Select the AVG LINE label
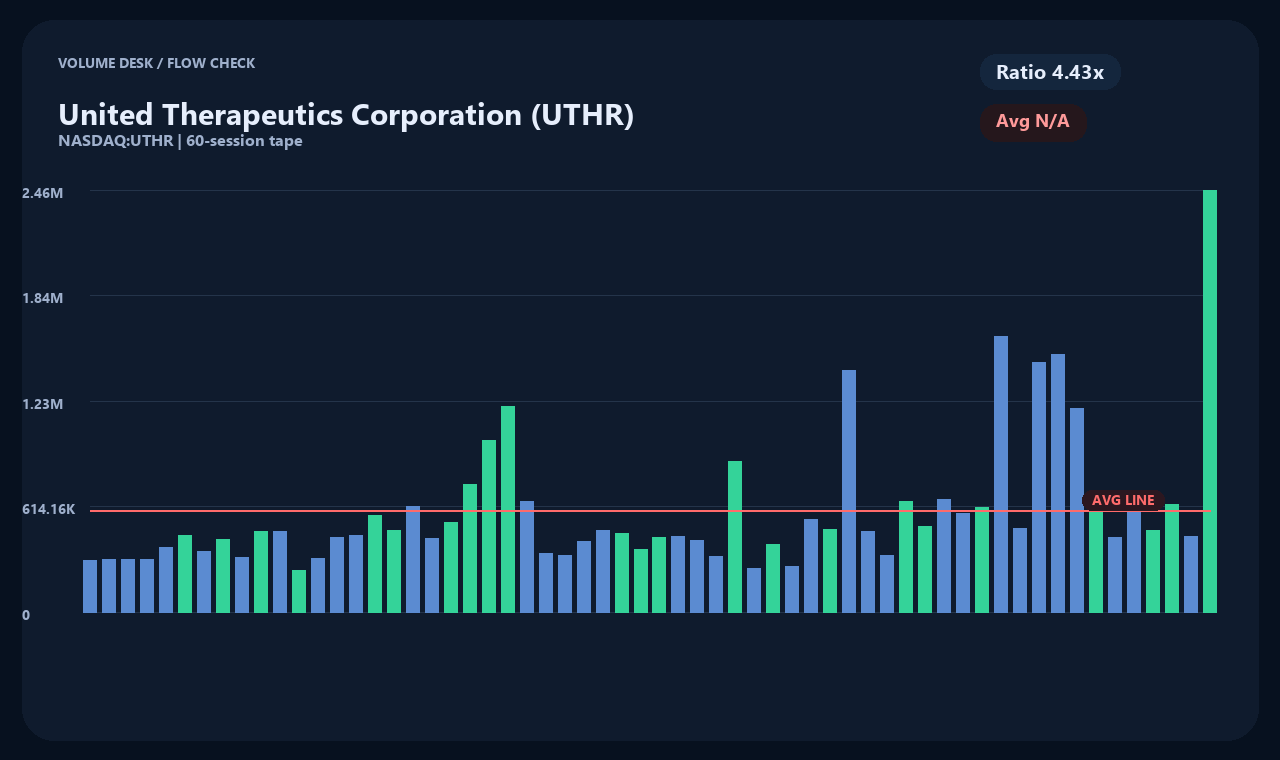Viewport: 1280px width, 760px height. tap(1123, 500)
